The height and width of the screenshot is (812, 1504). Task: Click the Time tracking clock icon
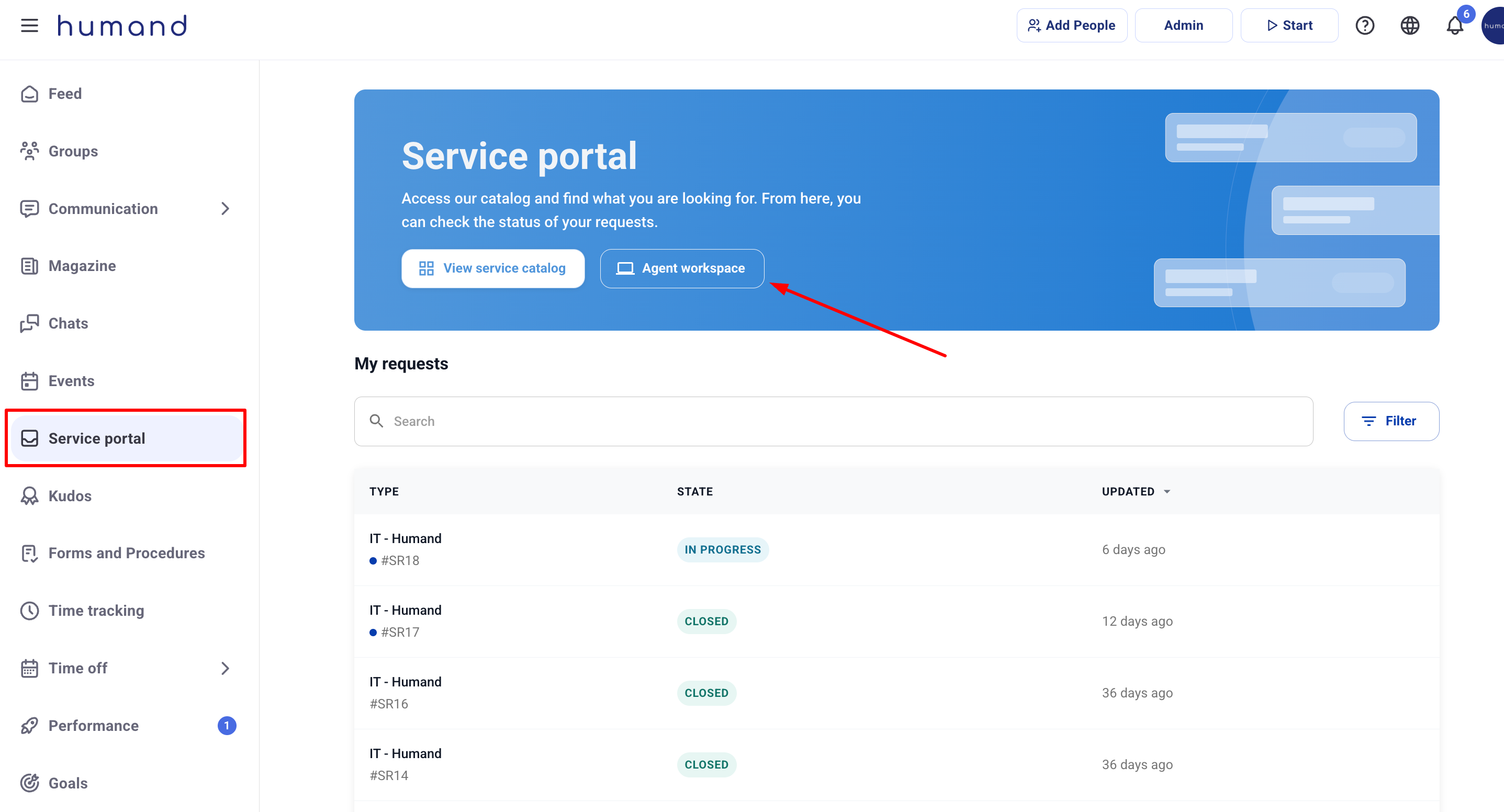(29, 611)
